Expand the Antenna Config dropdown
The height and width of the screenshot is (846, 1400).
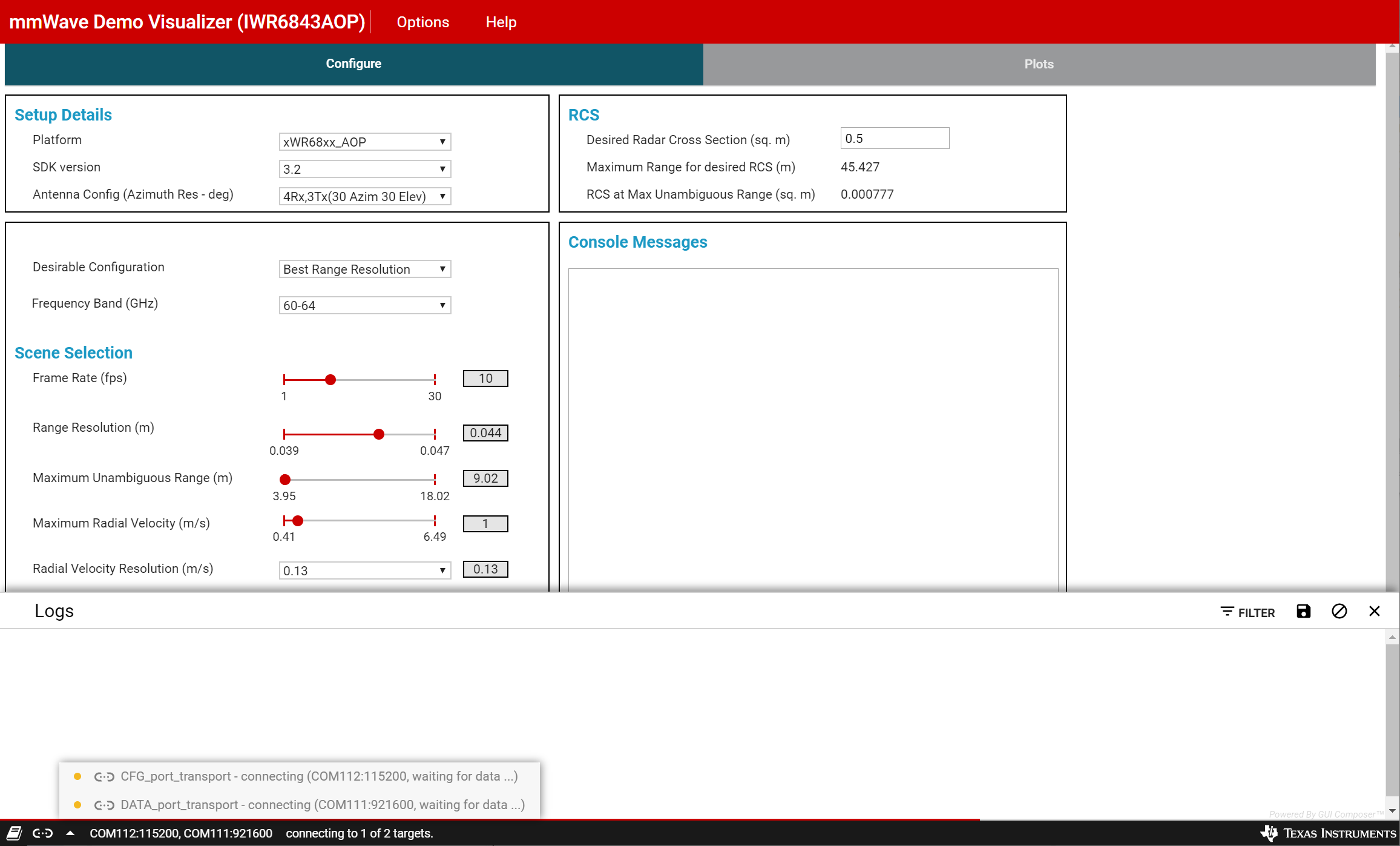(x=365, y=196)
